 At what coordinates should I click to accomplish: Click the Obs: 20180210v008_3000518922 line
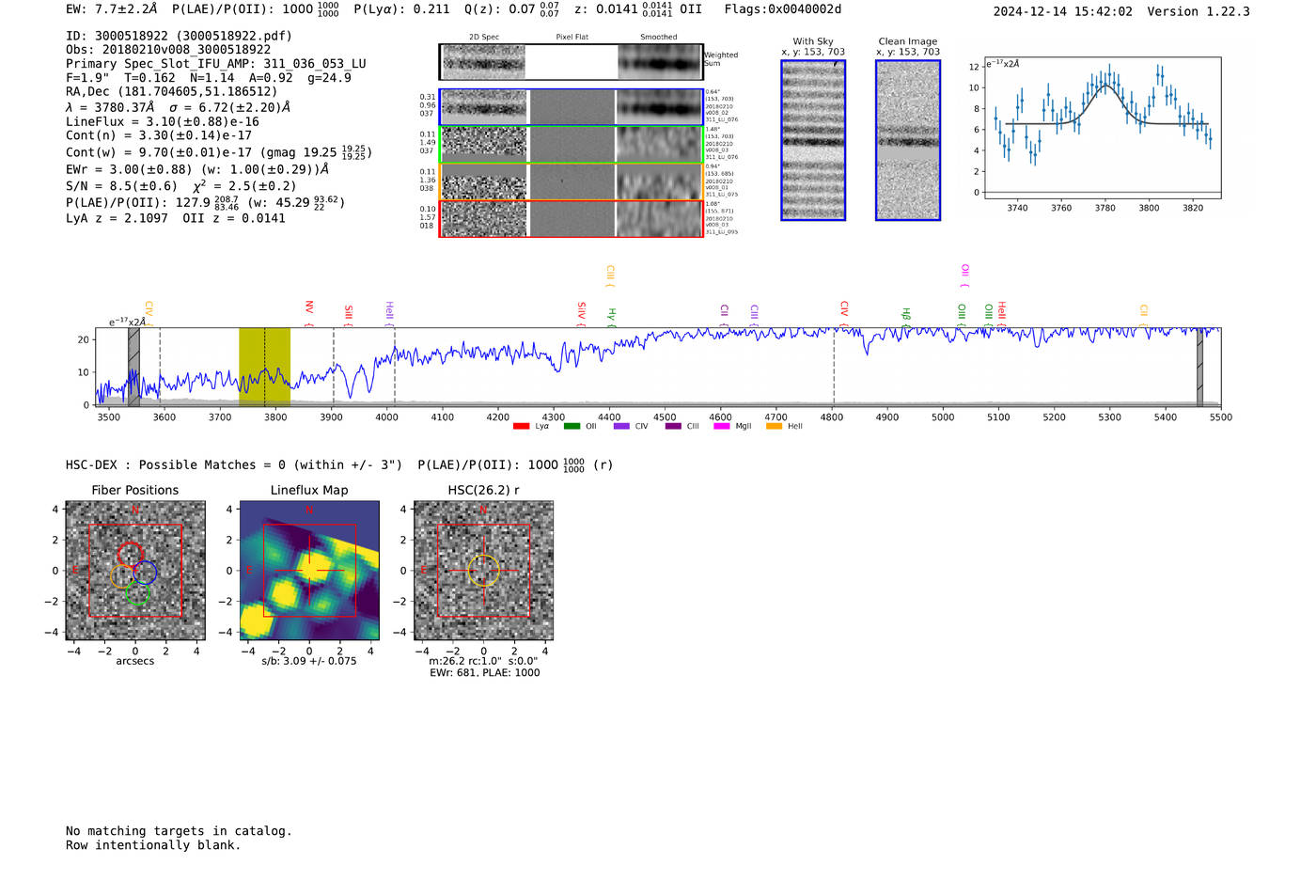168,50
